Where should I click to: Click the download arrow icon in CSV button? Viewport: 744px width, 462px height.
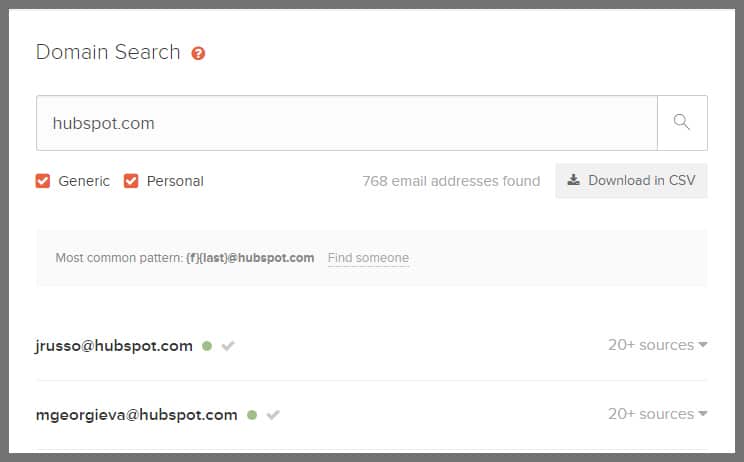(x=573, y=181)
